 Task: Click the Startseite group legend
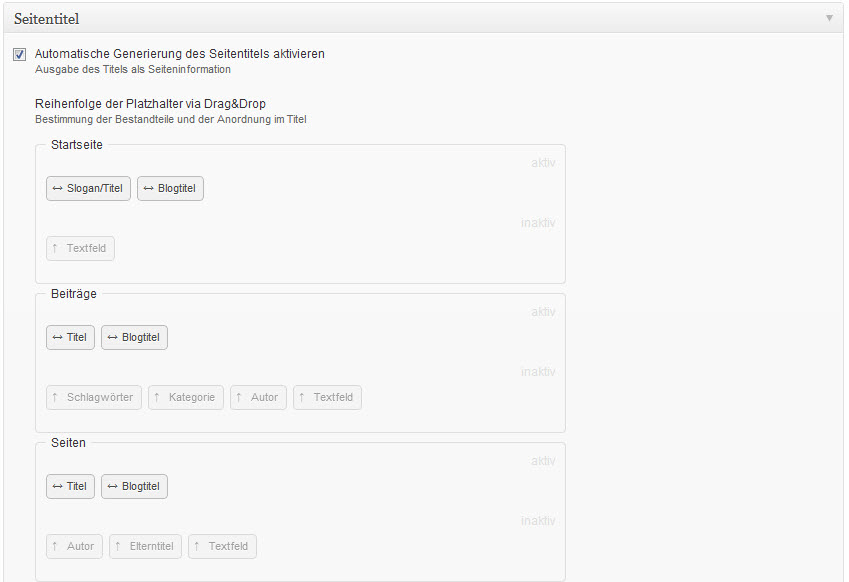tap(76, 145)
